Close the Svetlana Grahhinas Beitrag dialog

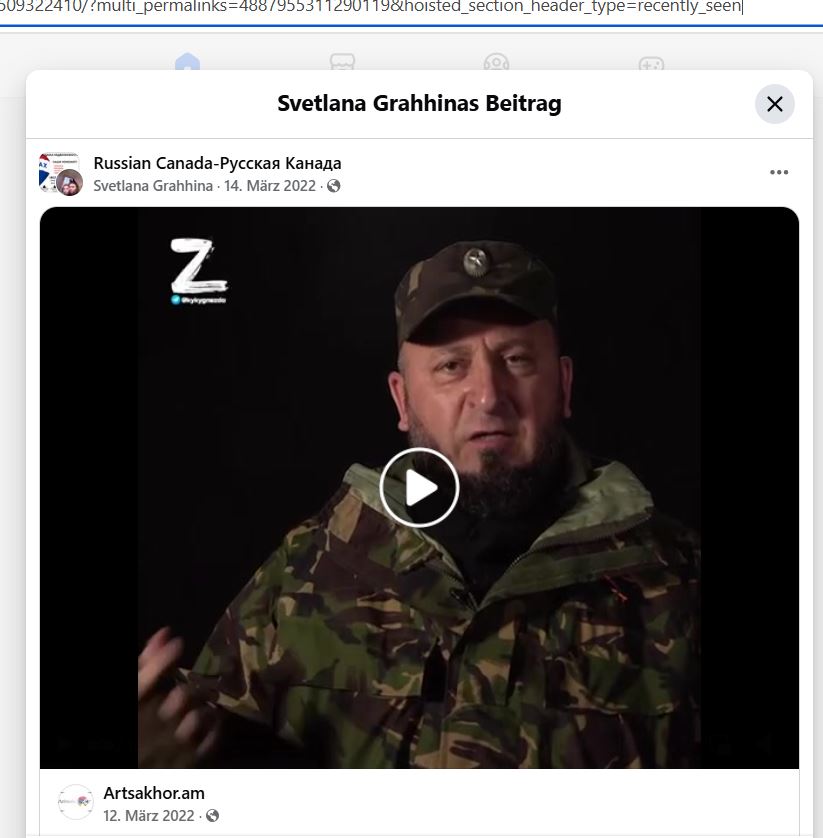pyautogui.click(x=774, y=104)
